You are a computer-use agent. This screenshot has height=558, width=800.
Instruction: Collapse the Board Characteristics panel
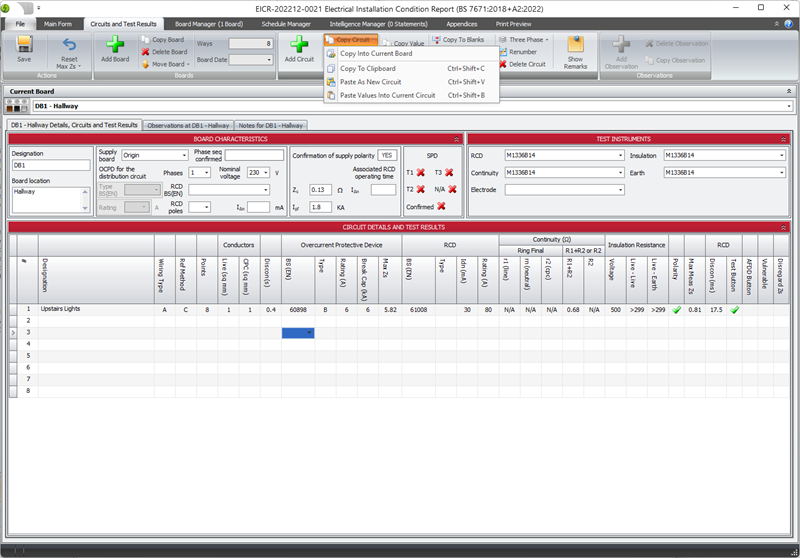click(457, 139)
